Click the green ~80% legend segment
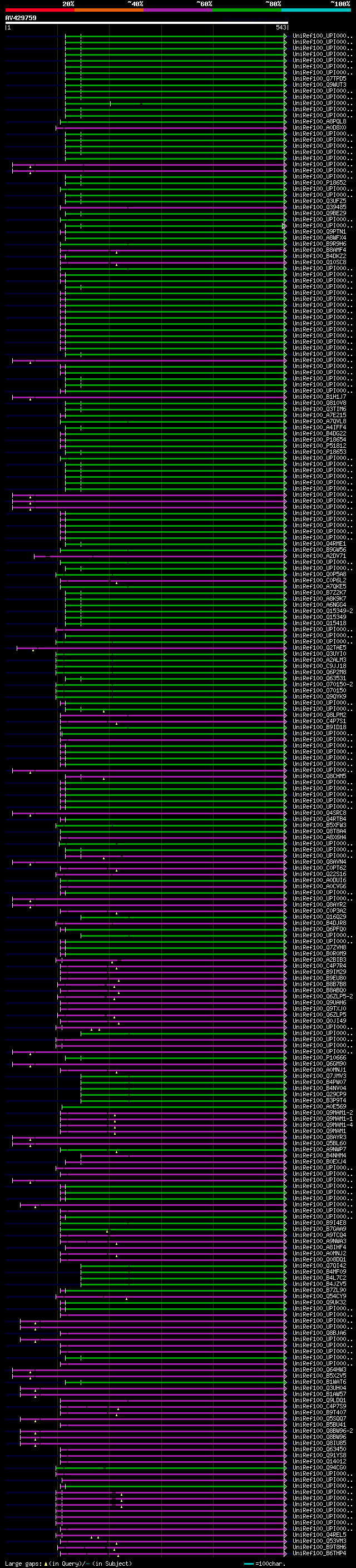The width and height of the screenshot is (356, 1568). coord(247,10)
